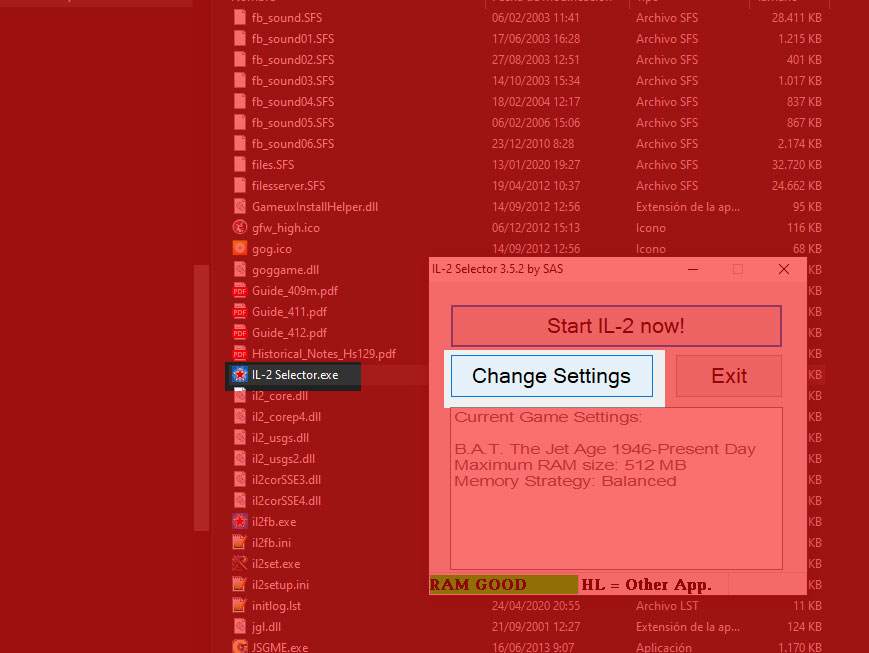
Task: Select the fb_sound01.SFS file name
Action: pyautogui.click(x=293, y=39)
